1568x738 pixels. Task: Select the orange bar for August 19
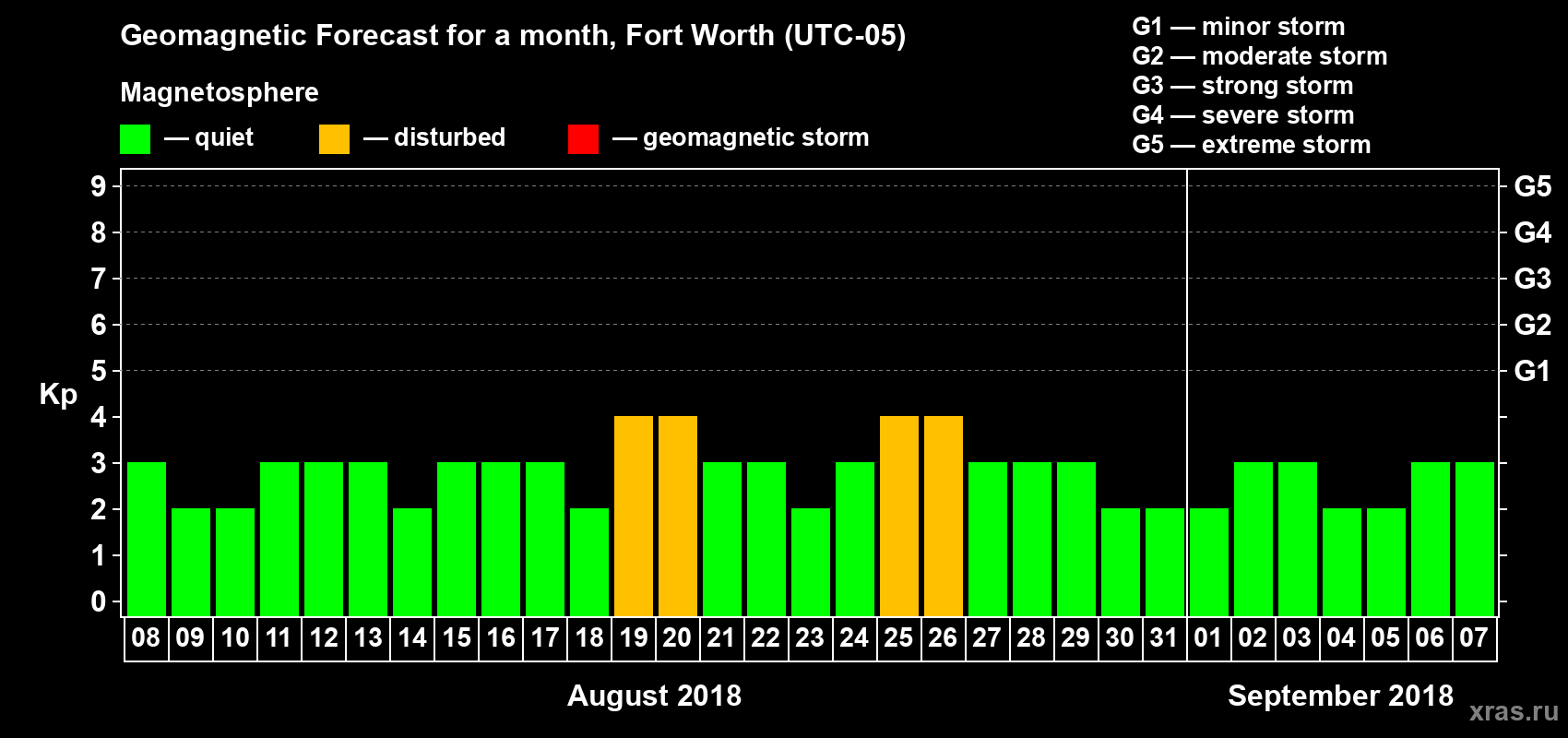coord(634,516)
